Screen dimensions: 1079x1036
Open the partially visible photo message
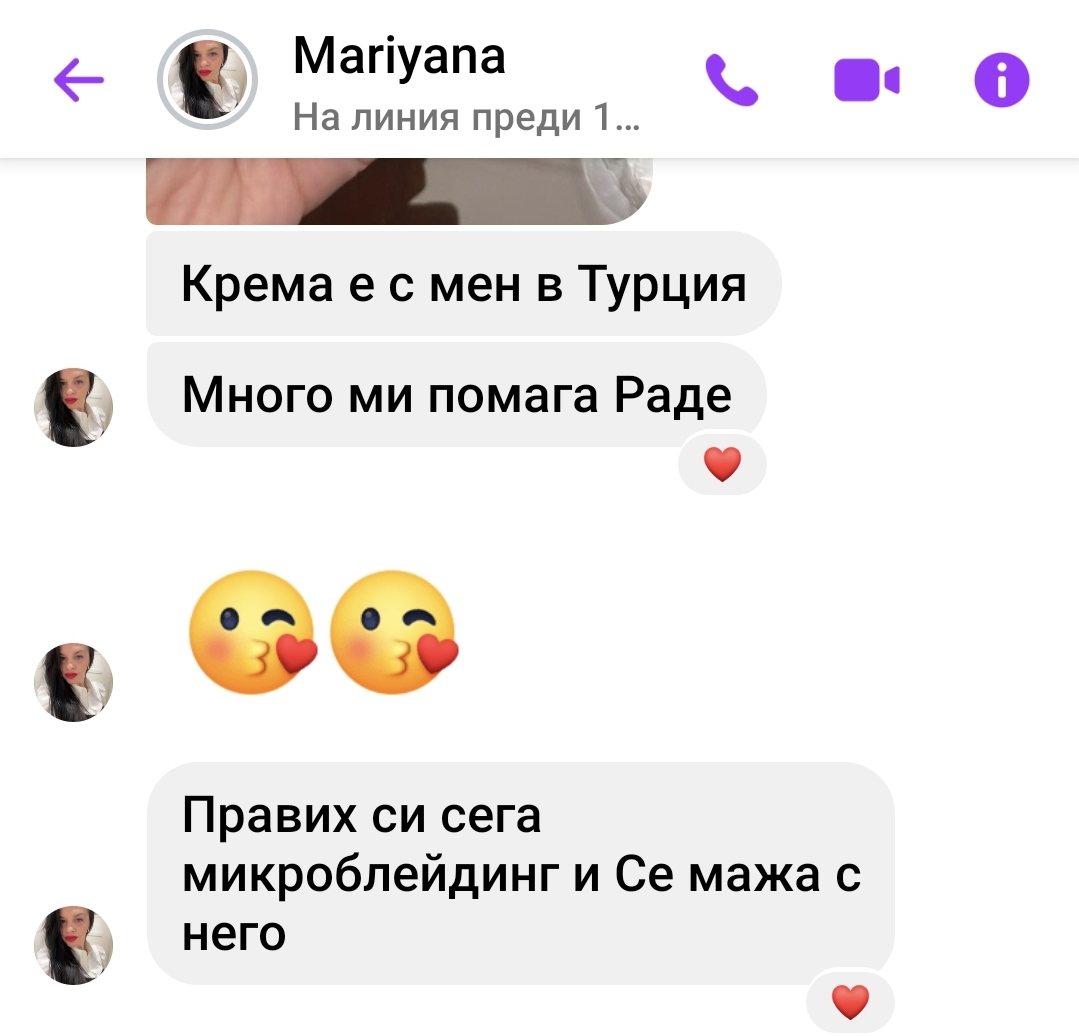pyautogui.click(x=399, y=191)
